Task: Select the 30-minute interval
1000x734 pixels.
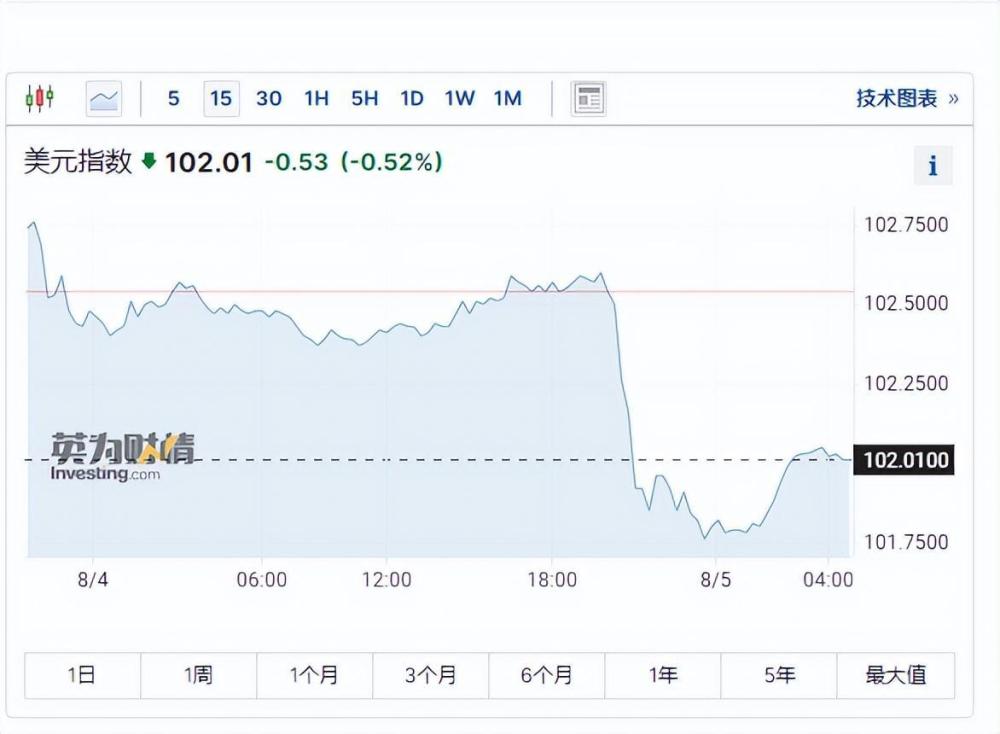Action: pyautogui.click(x=268, y=98)
